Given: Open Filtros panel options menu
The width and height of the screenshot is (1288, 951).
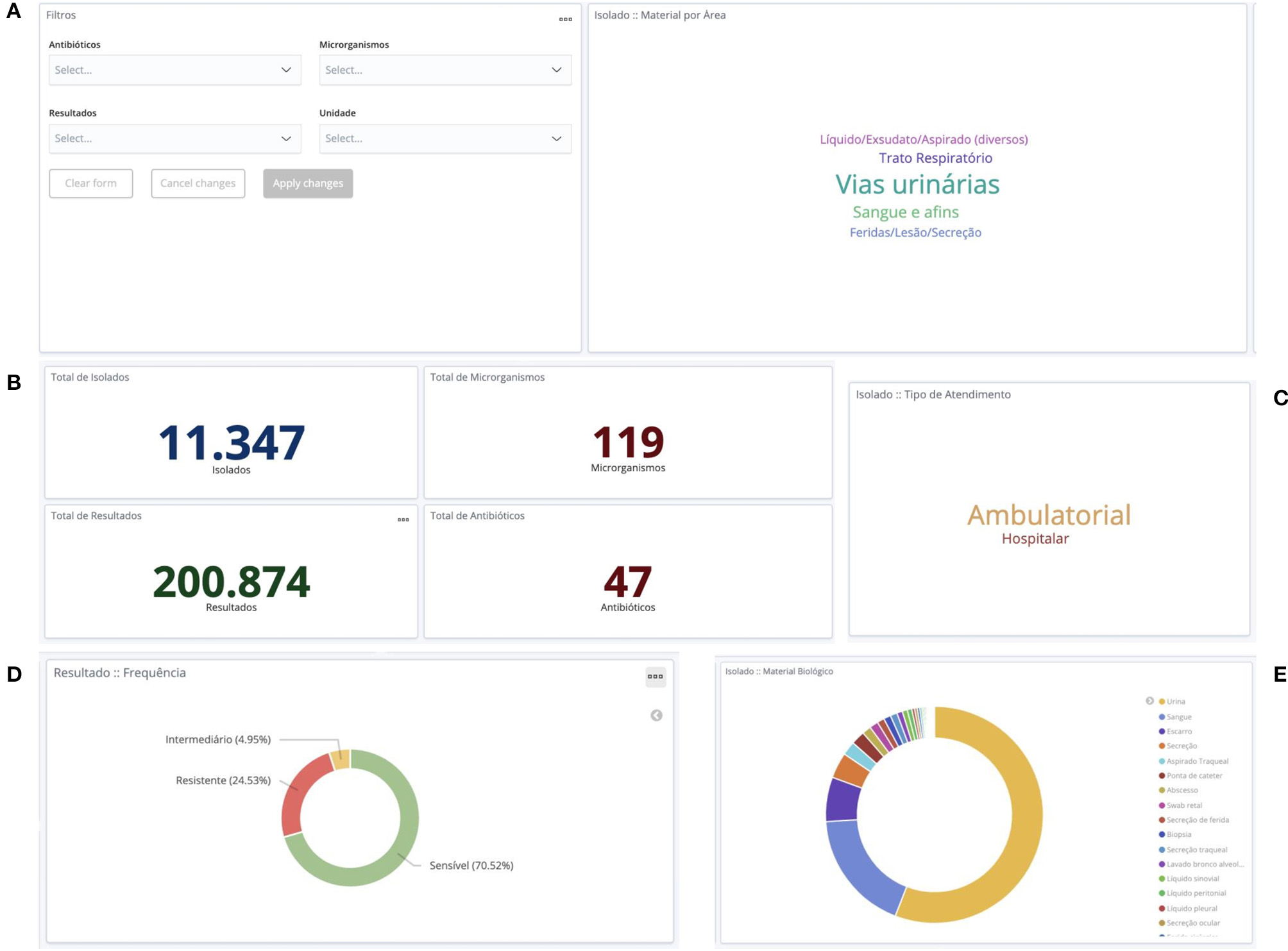Looking at the screenshot, I should 565,19.
